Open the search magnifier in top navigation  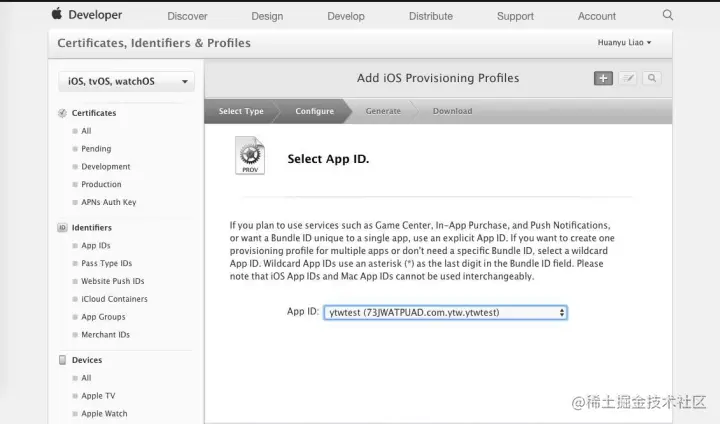coord(668,15)
